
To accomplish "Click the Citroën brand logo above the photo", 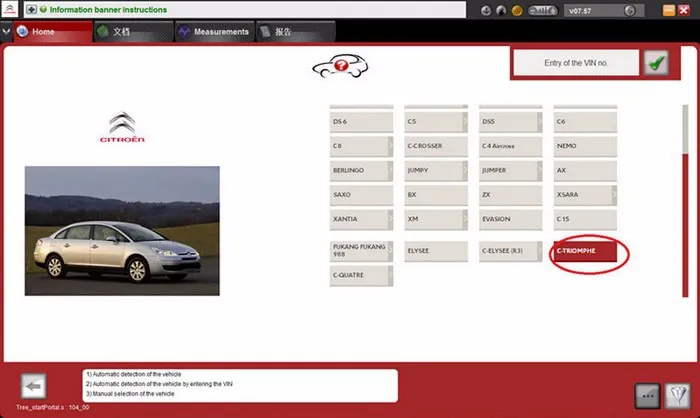I will tap(122, 127).
